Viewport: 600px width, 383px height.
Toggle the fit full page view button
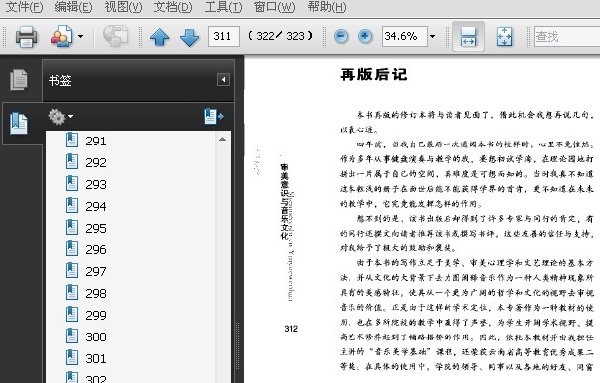[504, 37]
